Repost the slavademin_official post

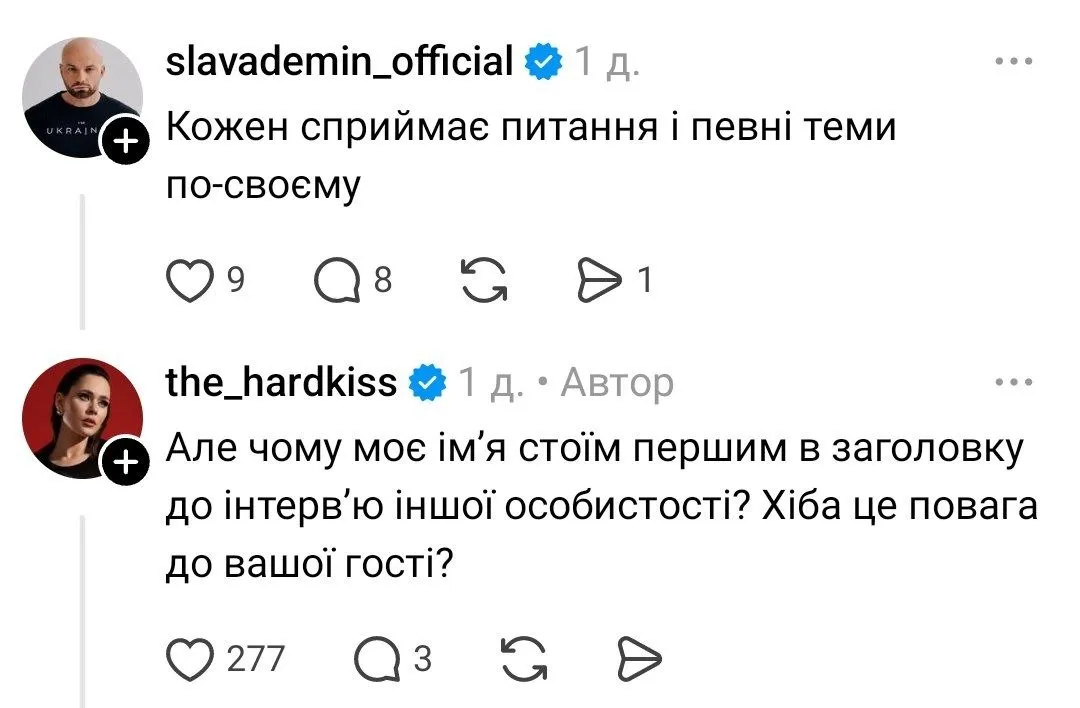click(x=483, y=281)
